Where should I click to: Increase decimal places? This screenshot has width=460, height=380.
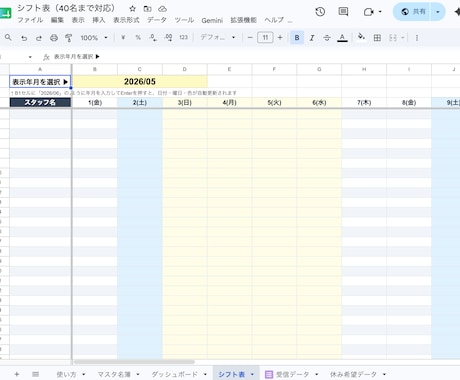pos(168,38)
